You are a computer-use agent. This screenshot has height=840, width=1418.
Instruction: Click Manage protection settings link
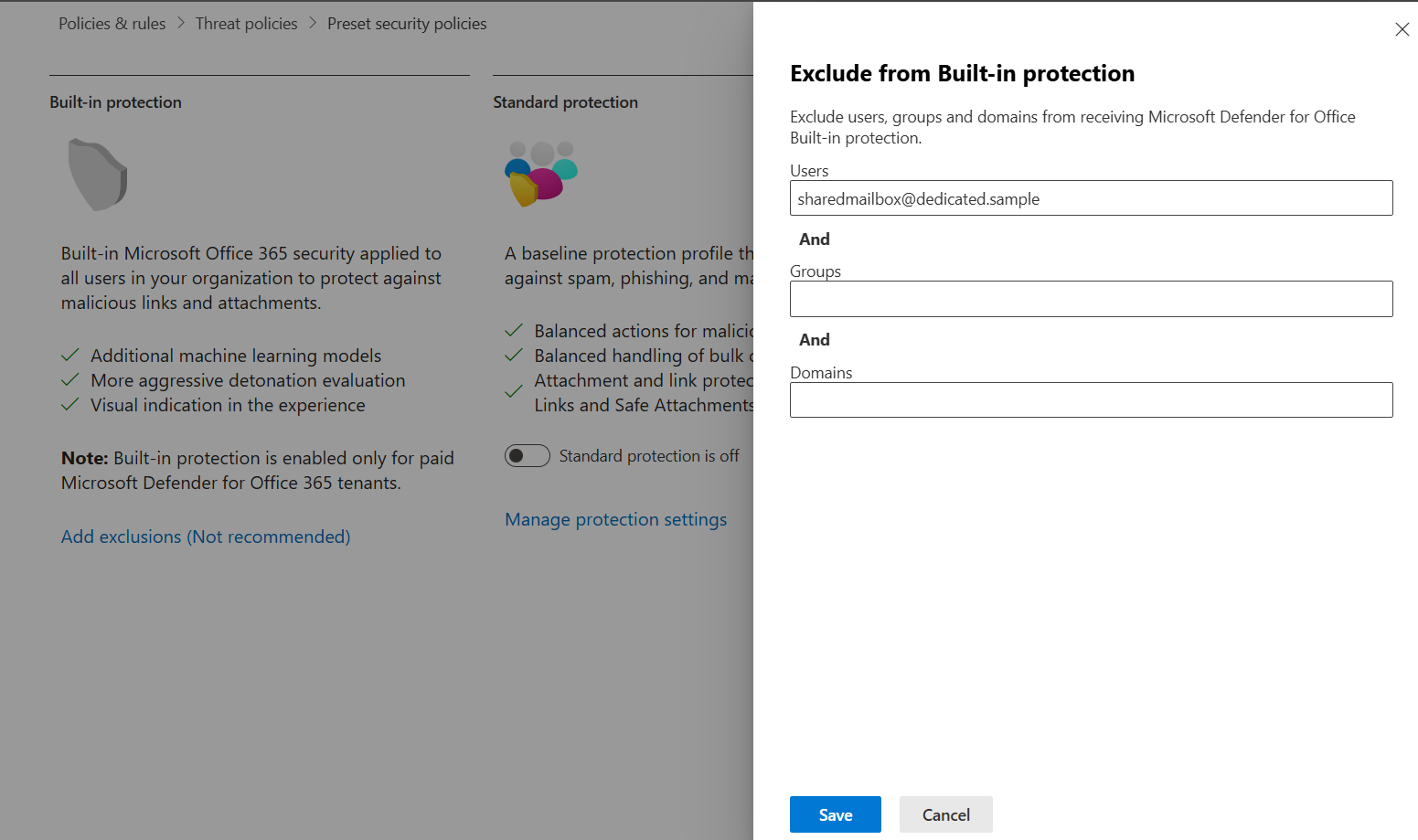click(x=615, y=519)
